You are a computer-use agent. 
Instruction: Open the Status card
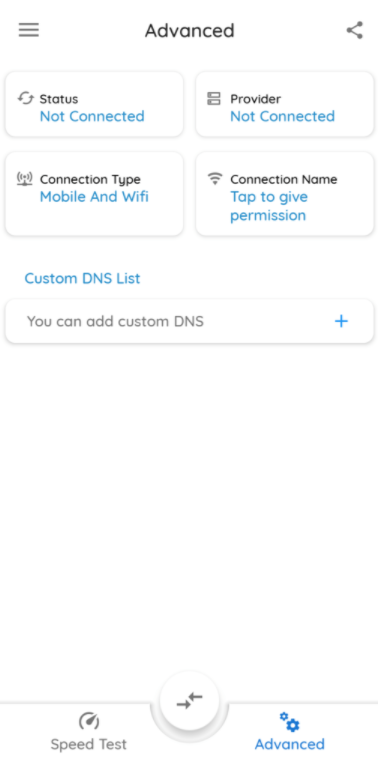coord(94,104)
